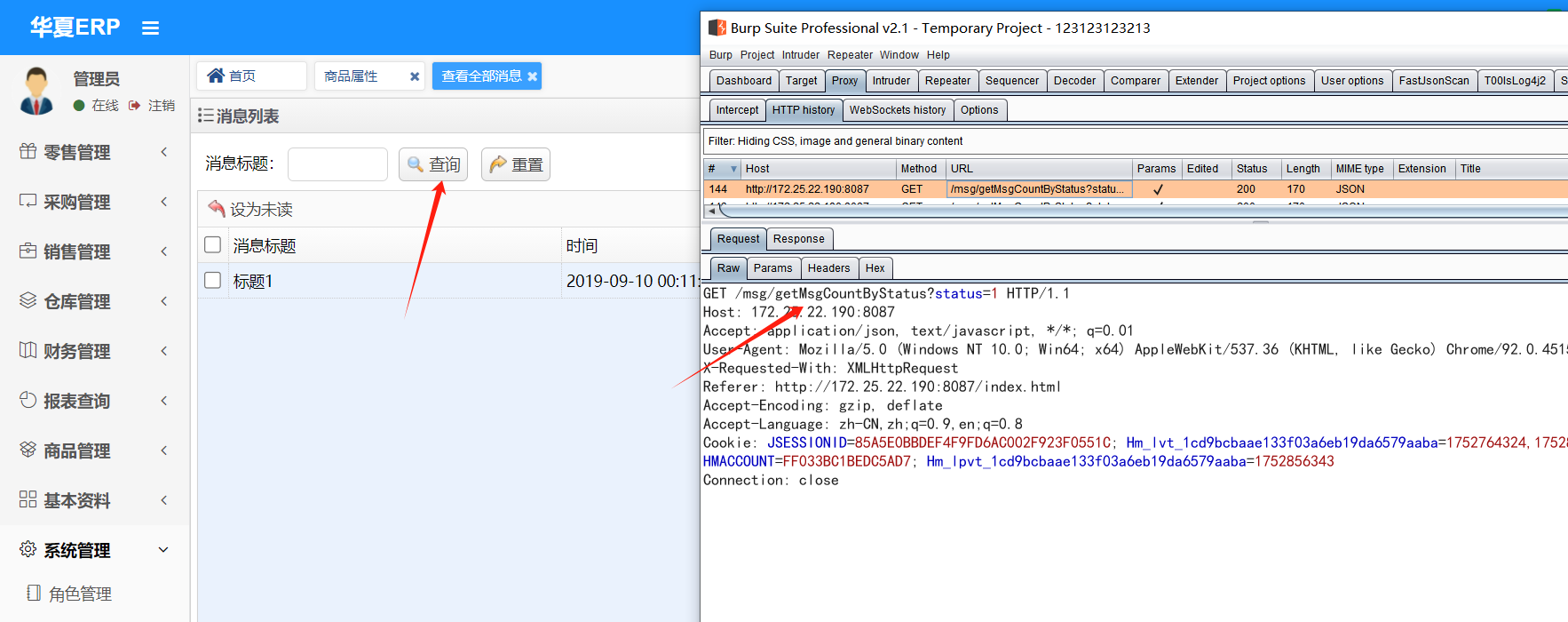Switch to the Sequencer tab

(x=1012, y=81)
